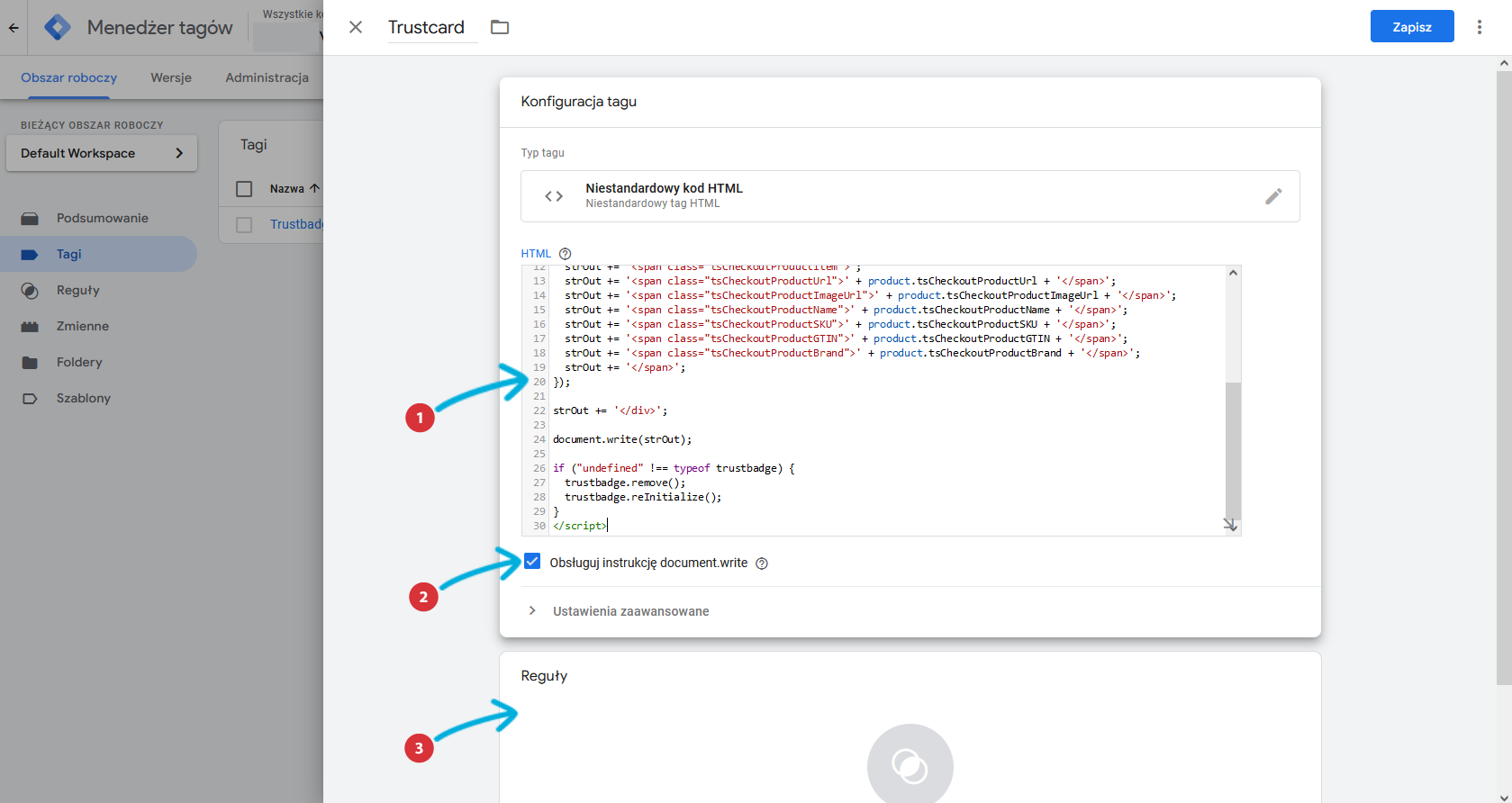Switch to Wersje tab
The image size is (1512, 803).
tap(171, 77)
